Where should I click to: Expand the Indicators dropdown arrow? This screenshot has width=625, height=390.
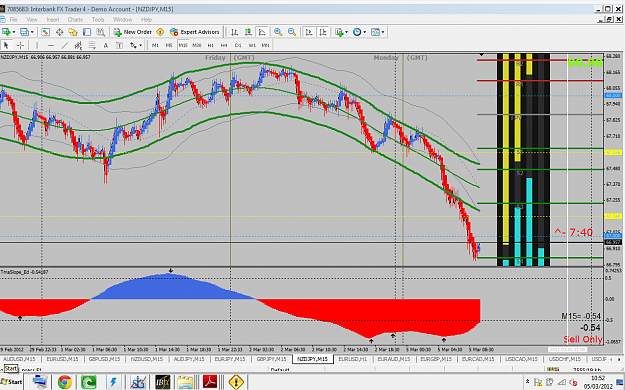pos(346,32)
